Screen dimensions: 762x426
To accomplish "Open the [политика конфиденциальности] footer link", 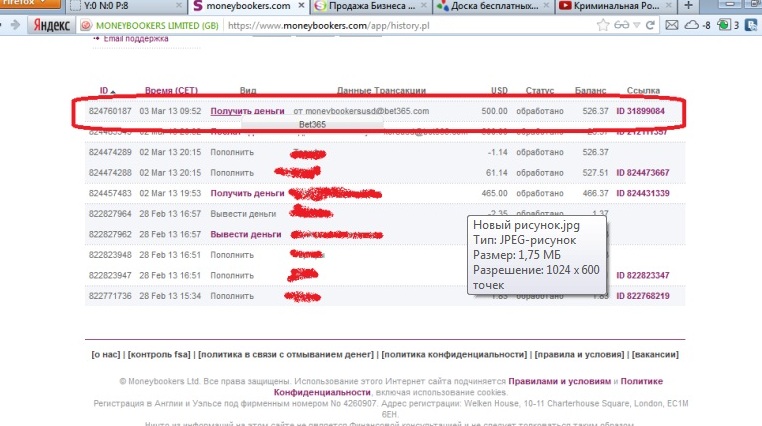I will coord(454,355).
